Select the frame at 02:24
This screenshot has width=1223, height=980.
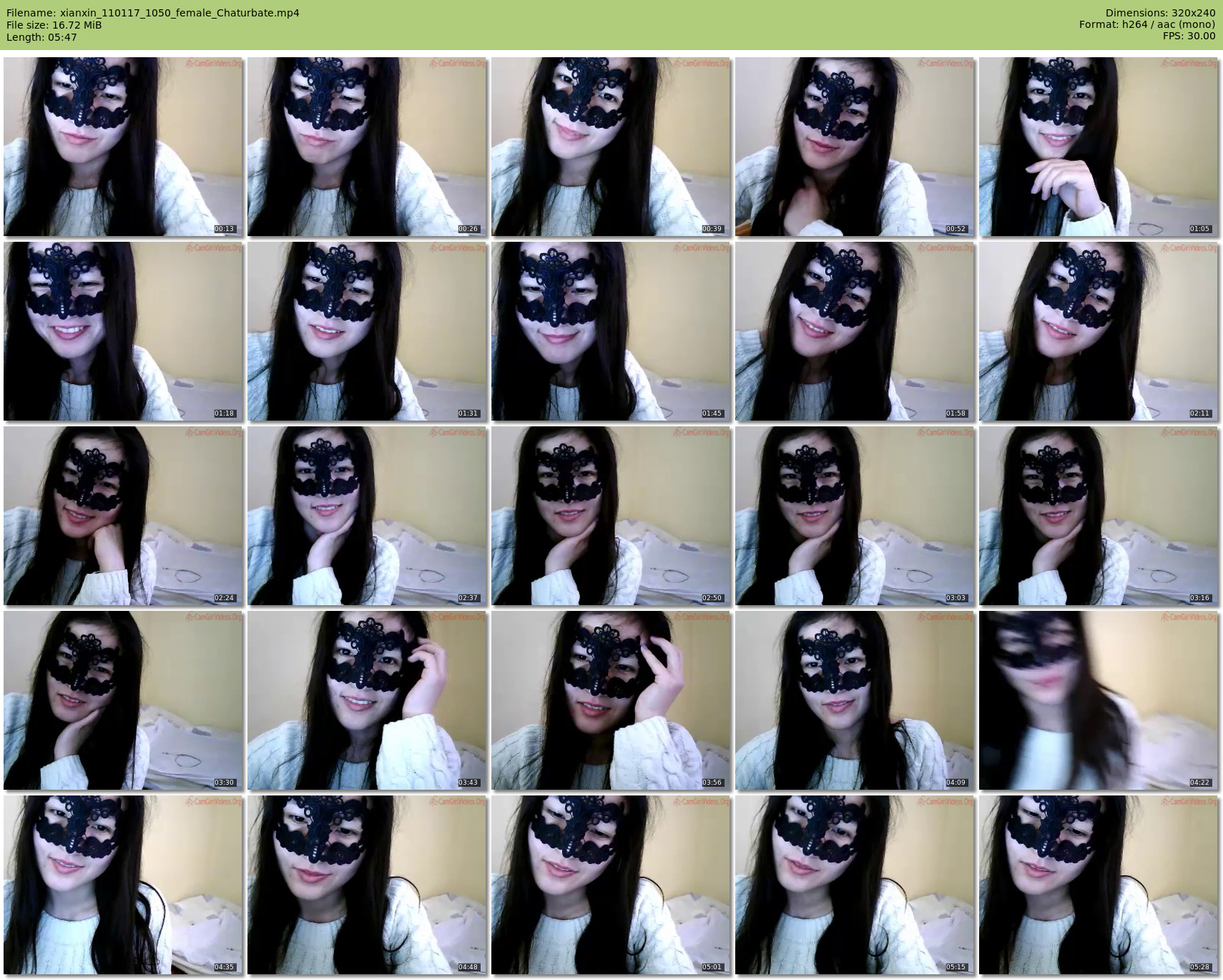coord(123,516)
